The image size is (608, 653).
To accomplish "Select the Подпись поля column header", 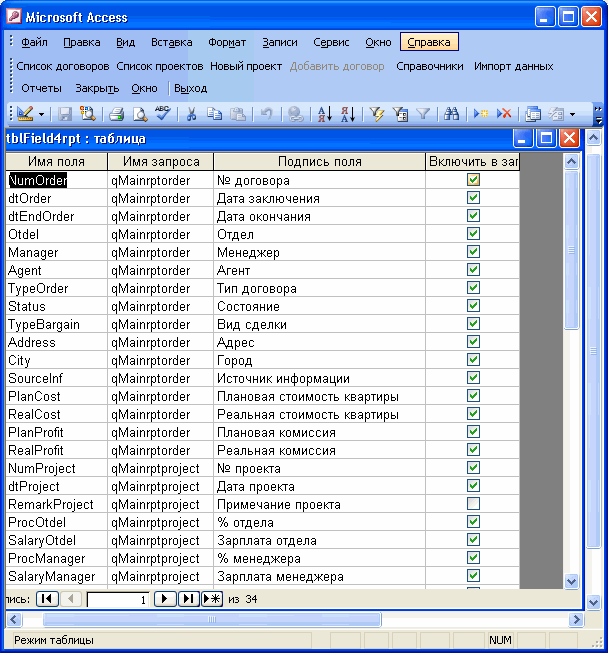I will coord(319,162).
